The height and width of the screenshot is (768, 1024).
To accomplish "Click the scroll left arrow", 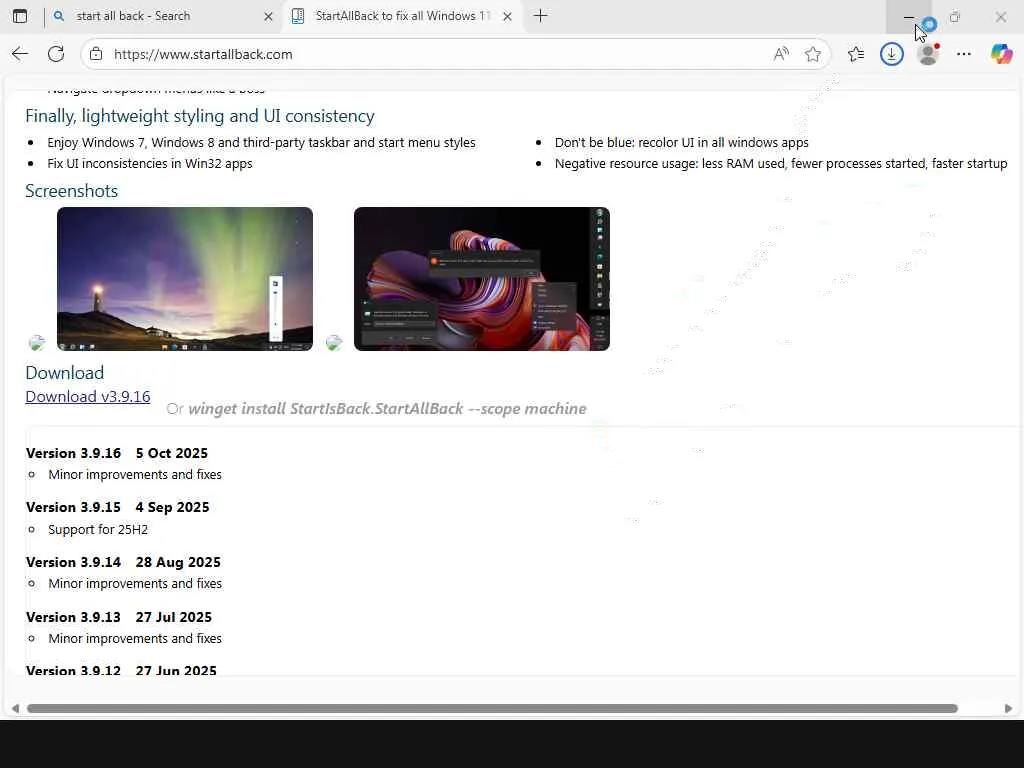I will [x=15, y=709].
